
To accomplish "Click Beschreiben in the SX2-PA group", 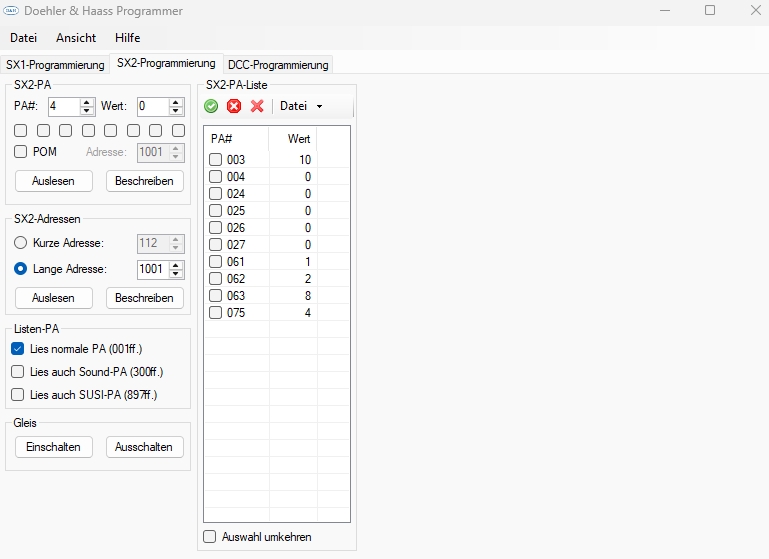I will (145, 181).
